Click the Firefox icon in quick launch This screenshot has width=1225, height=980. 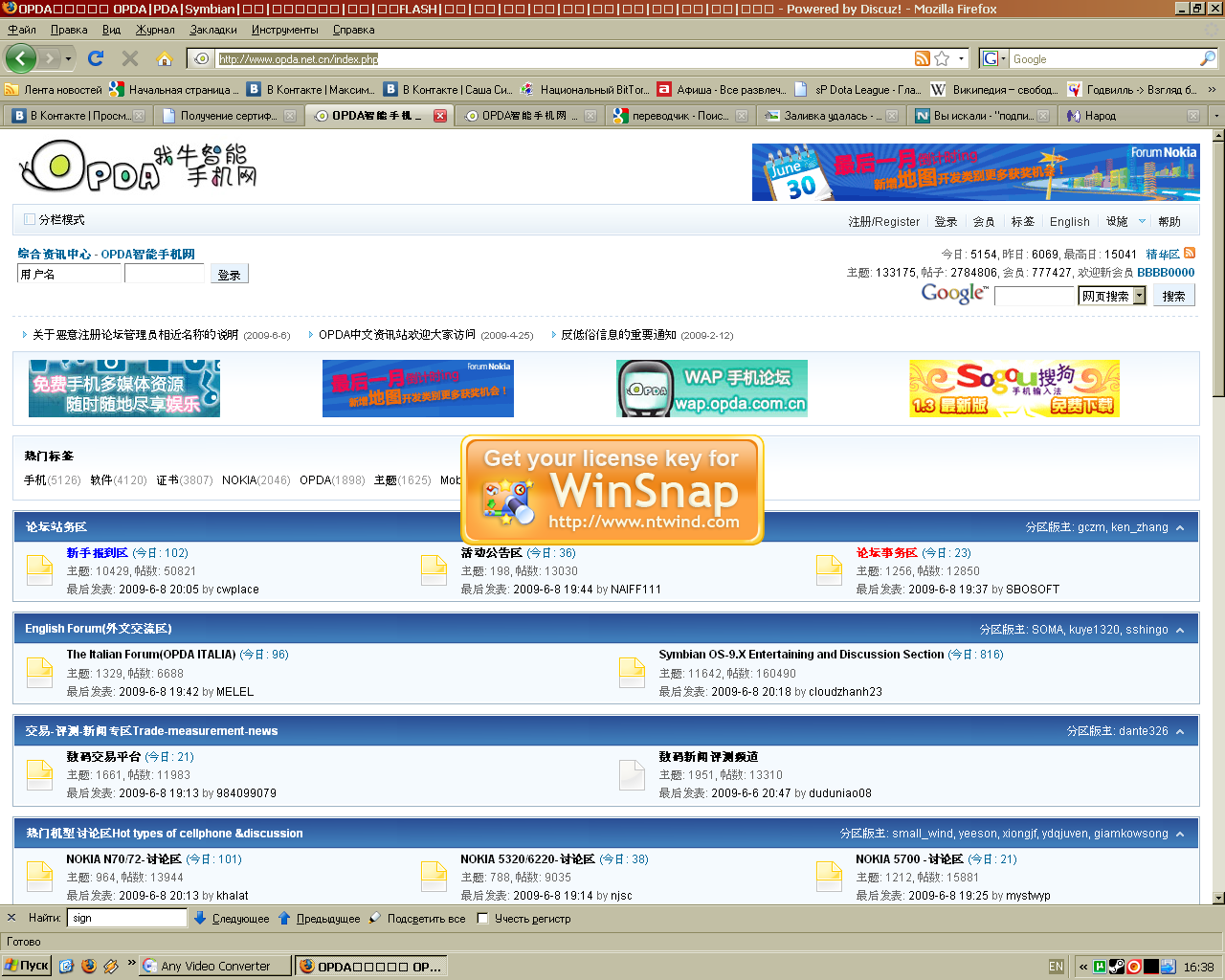click(x=89, y=966)
